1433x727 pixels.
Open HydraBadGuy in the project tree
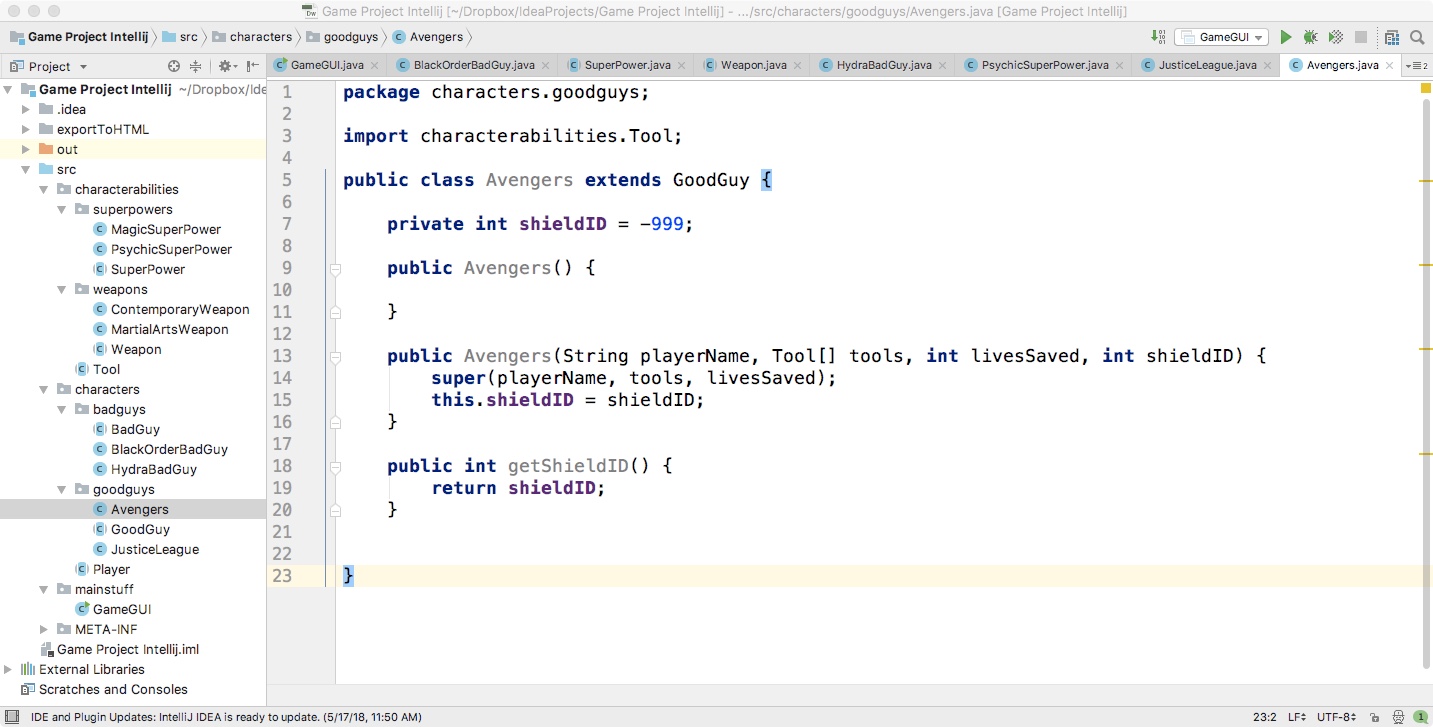pos(153,469)
